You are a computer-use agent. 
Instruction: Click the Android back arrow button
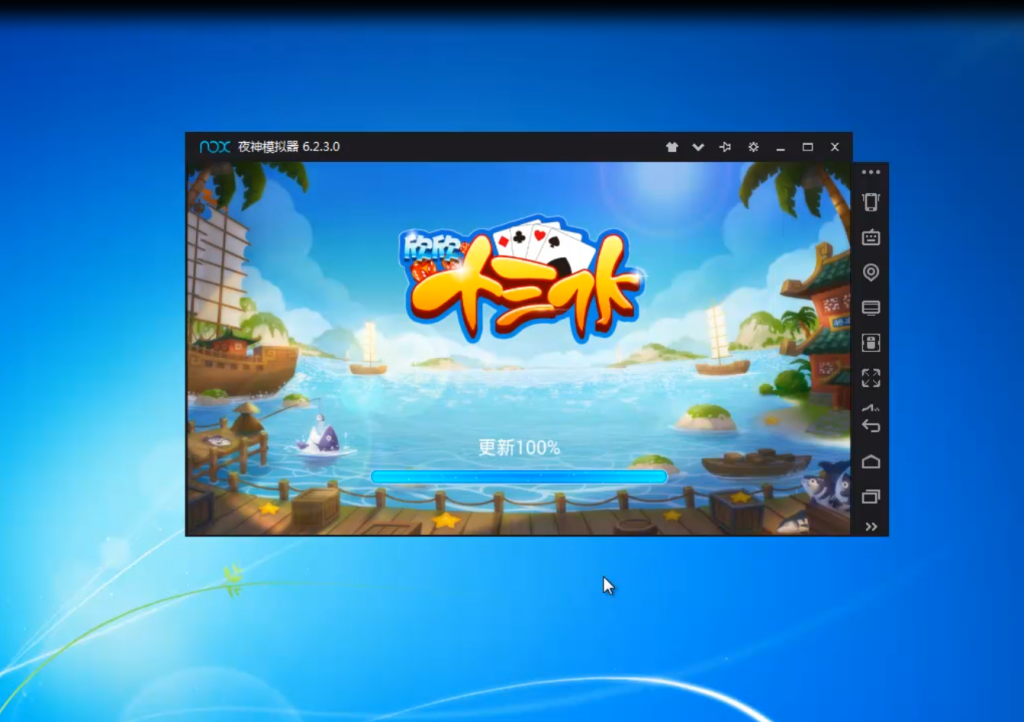(x=871, y=426)
